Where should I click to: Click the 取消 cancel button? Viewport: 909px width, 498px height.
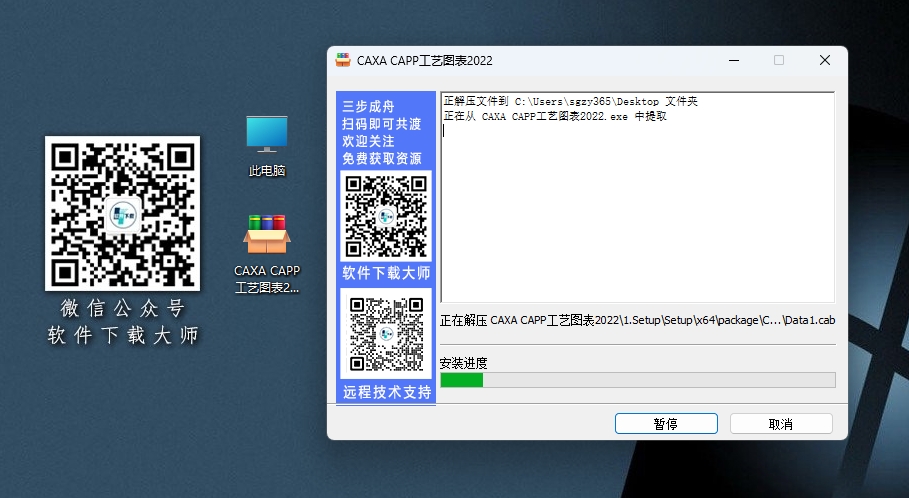[x=781, y=423]
